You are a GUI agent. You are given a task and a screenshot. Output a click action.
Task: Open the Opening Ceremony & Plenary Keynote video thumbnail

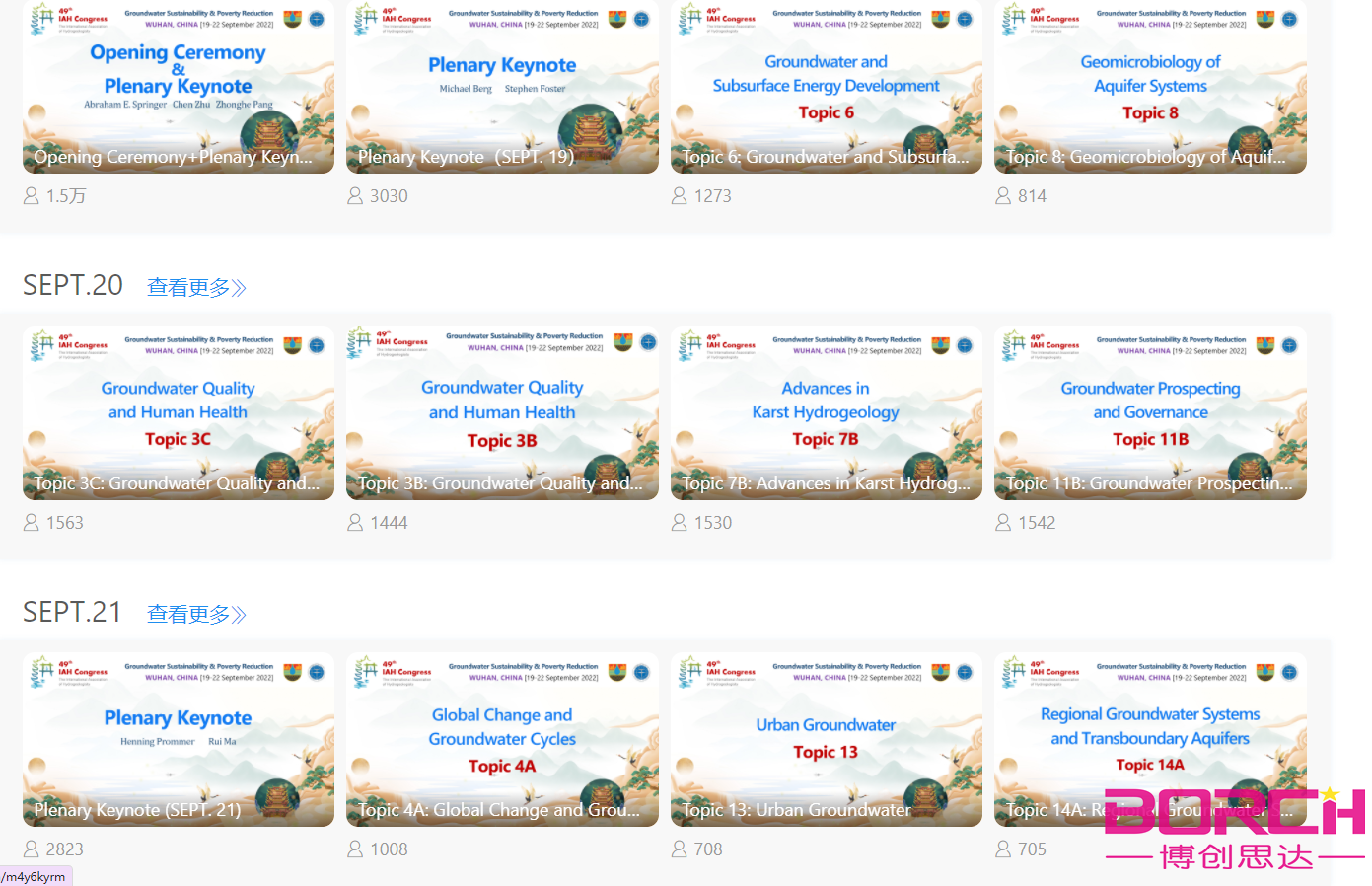pyautogui.click(x=179, y=87)
